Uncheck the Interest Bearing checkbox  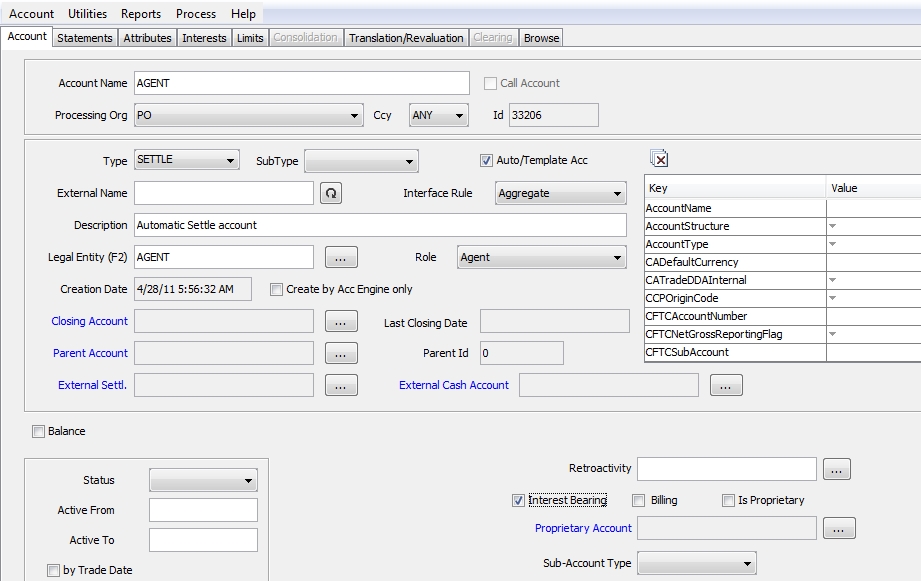[517, 501]
